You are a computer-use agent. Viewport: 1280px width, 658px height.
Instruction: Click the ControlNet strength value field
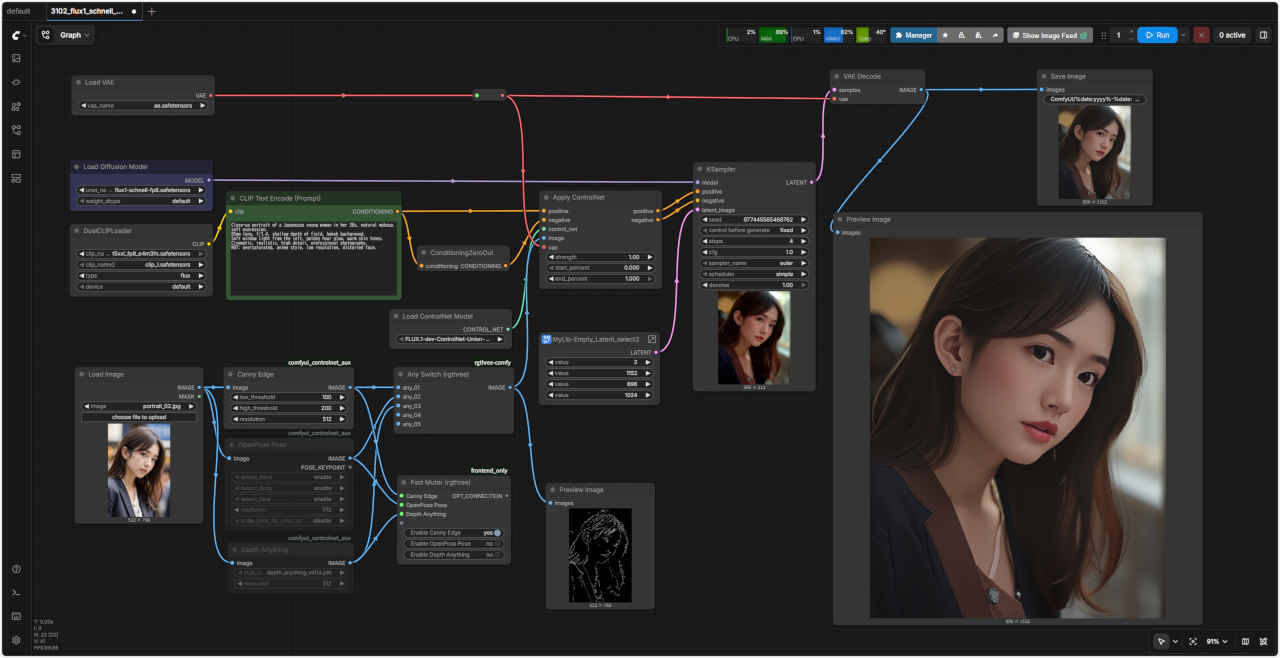[600, 257]
